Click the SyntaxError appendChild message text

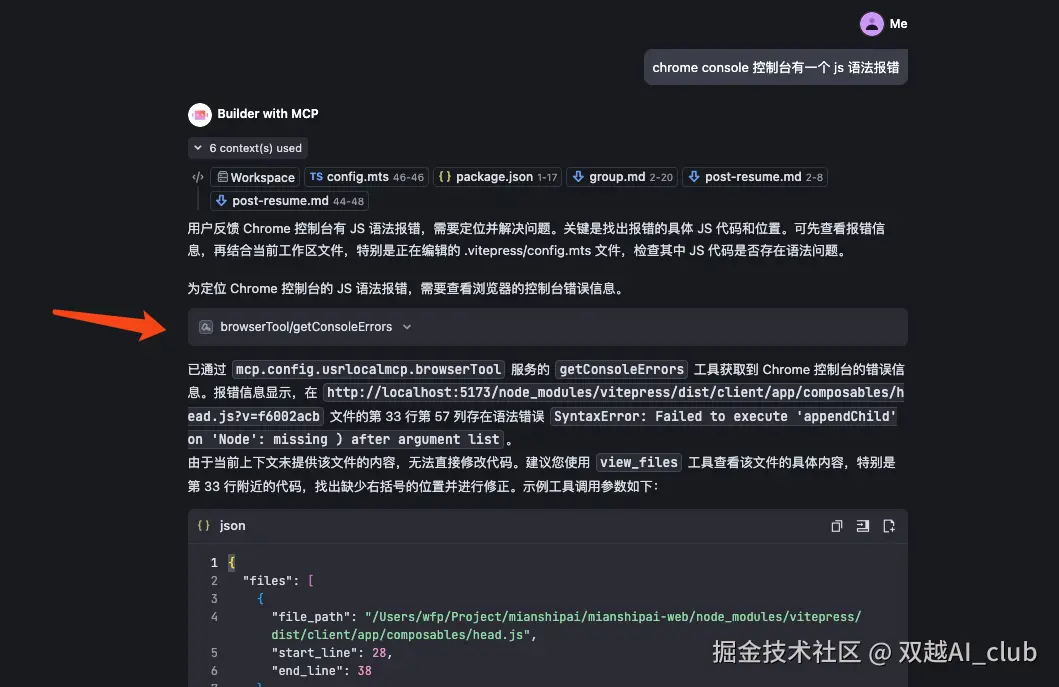[542, 428]
